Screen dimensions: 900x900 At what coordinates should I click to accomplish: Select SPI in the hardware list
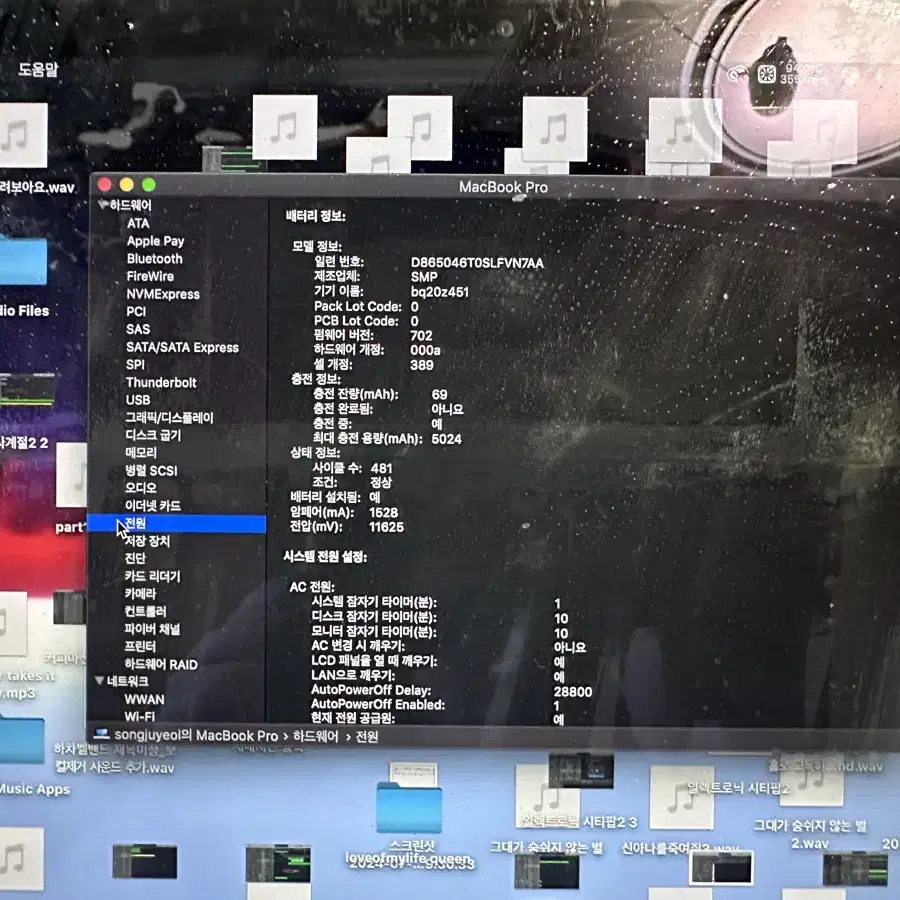135,364
